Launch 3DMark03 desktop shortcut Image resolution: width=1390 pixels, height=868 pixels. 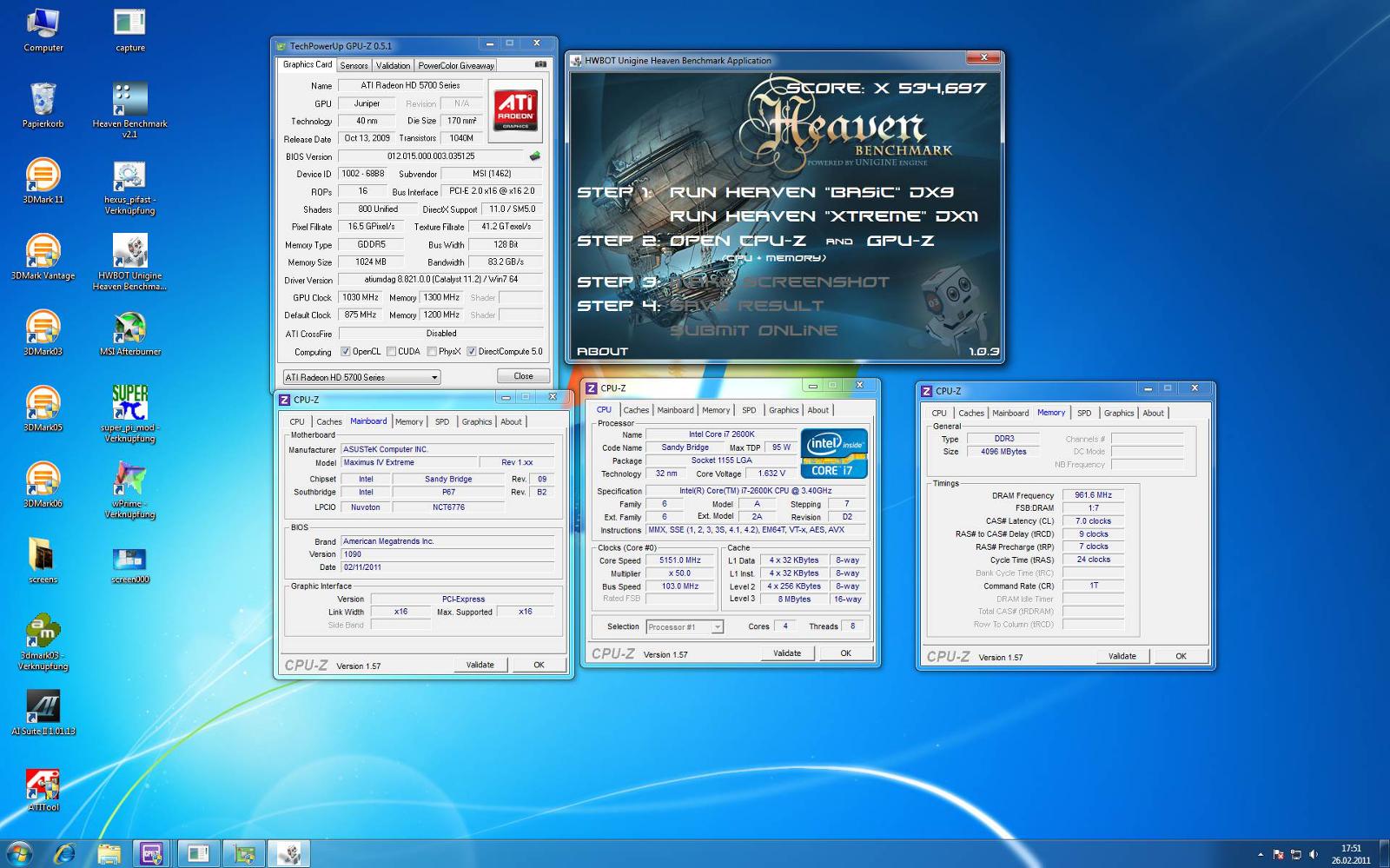[43, 333]
